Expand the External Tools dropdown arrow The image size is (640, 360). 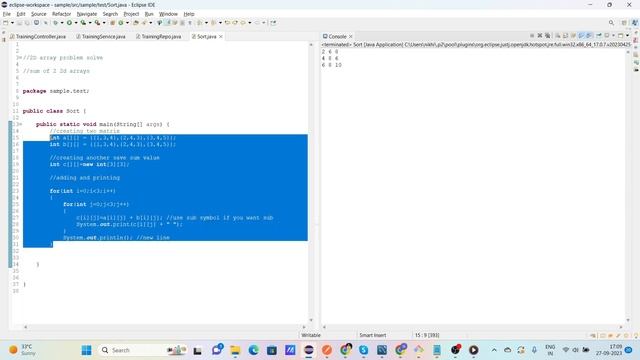[x=104, y=23]
